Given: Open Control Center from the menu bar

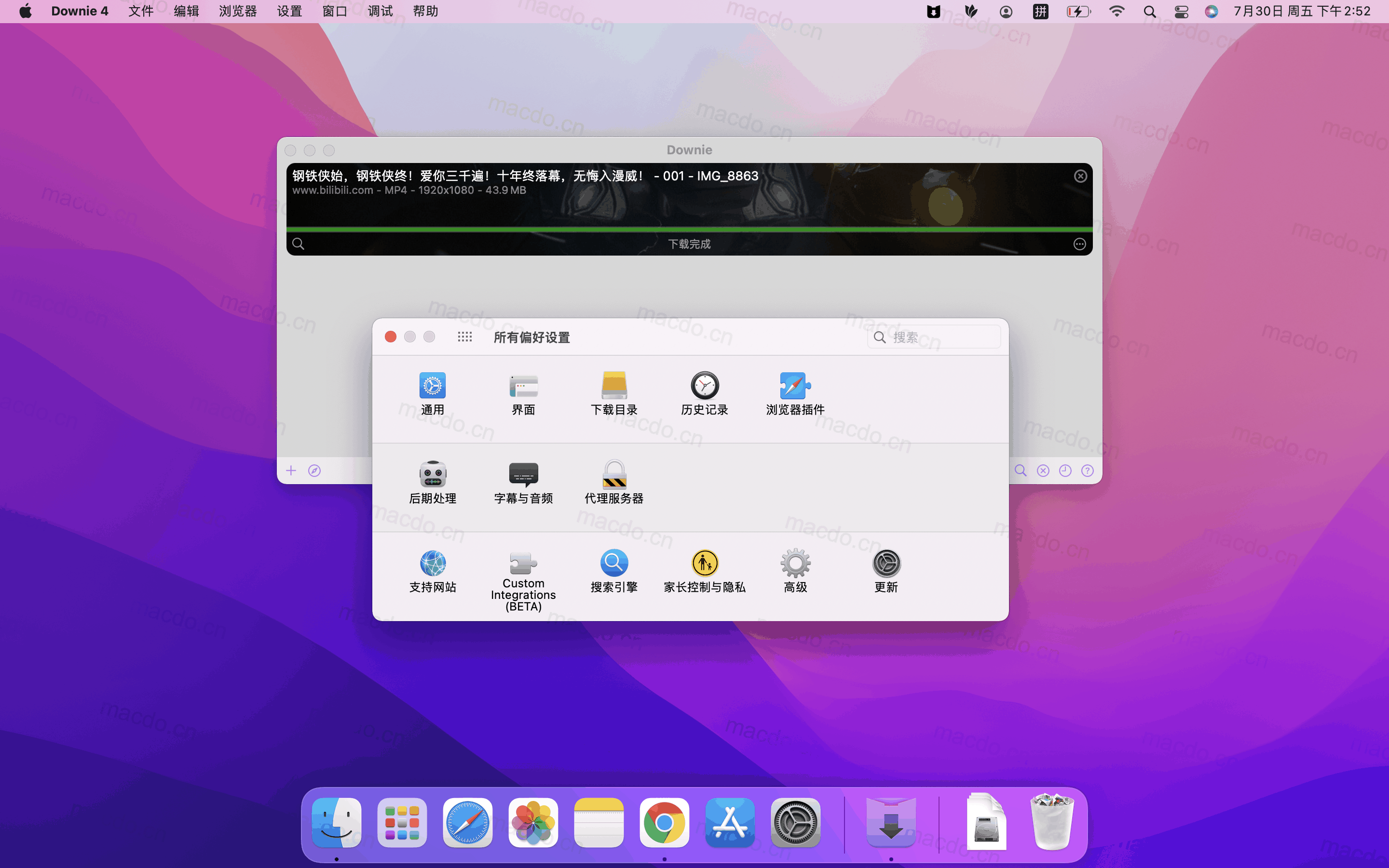Looking at the screenshot, I should tap(1181, 12).
